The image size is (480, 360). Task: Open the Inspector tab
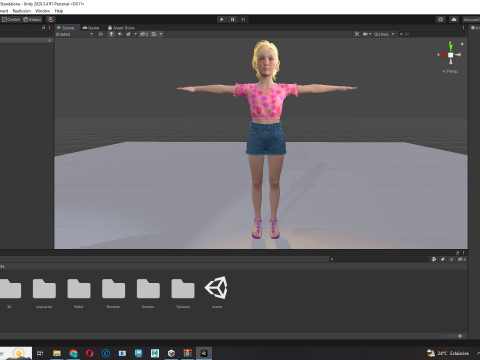pyautogui.click(x=475, y=28)
